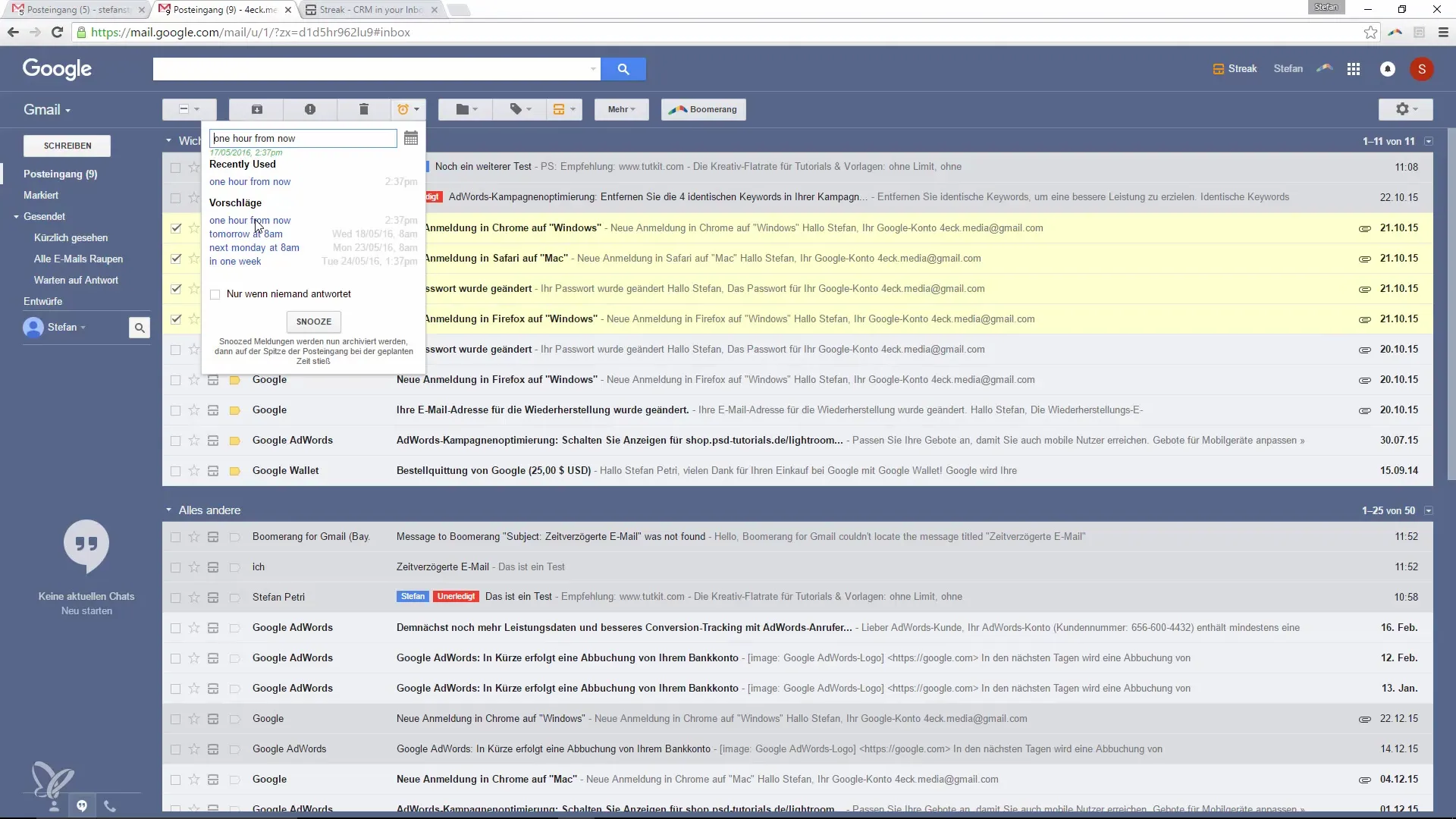Choose 'tomorrow at 8am' suggestion
The image size is (1456, 819).
point(246,234)
